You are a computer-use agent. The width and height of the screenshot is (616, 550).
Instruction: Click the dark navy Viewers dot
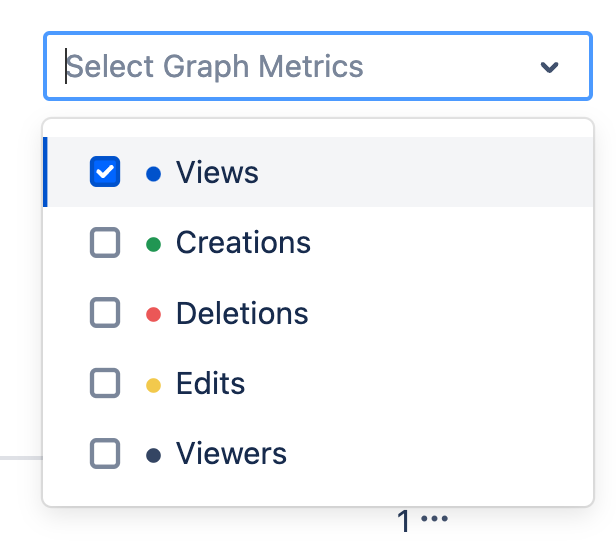[x=153, y=455]
